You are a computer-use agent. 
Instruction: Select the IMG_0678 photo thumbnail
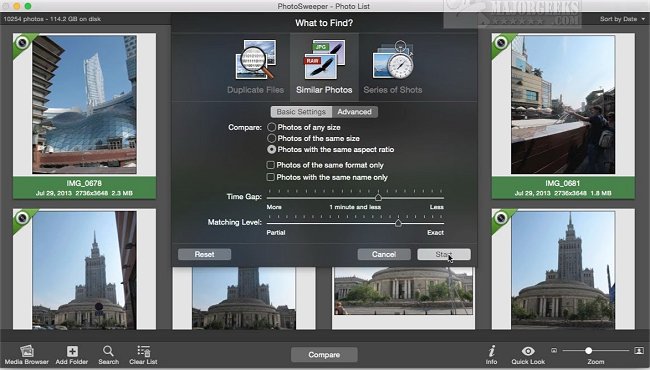[85, 104]
